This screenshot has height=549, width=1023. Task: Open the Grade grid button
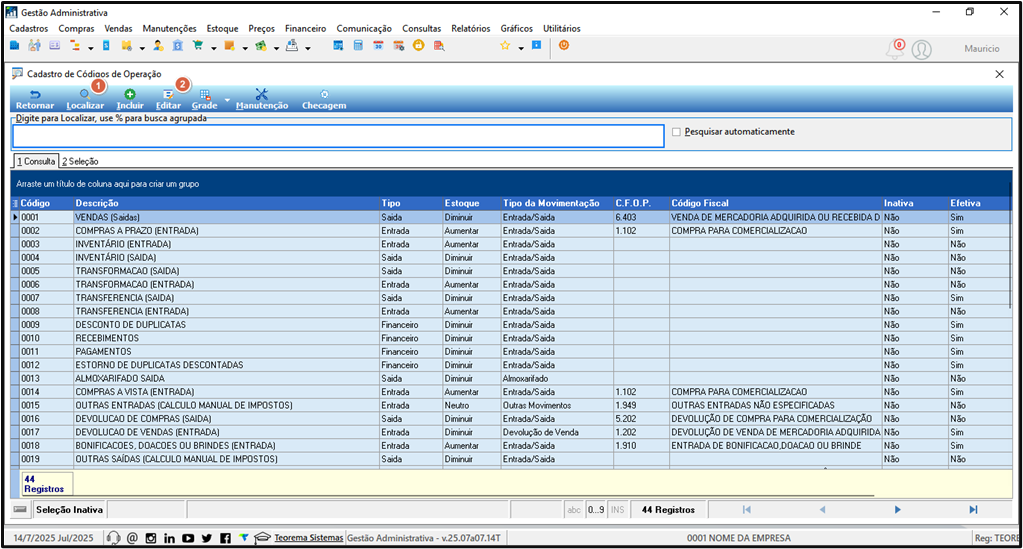[x=204, y=99]
